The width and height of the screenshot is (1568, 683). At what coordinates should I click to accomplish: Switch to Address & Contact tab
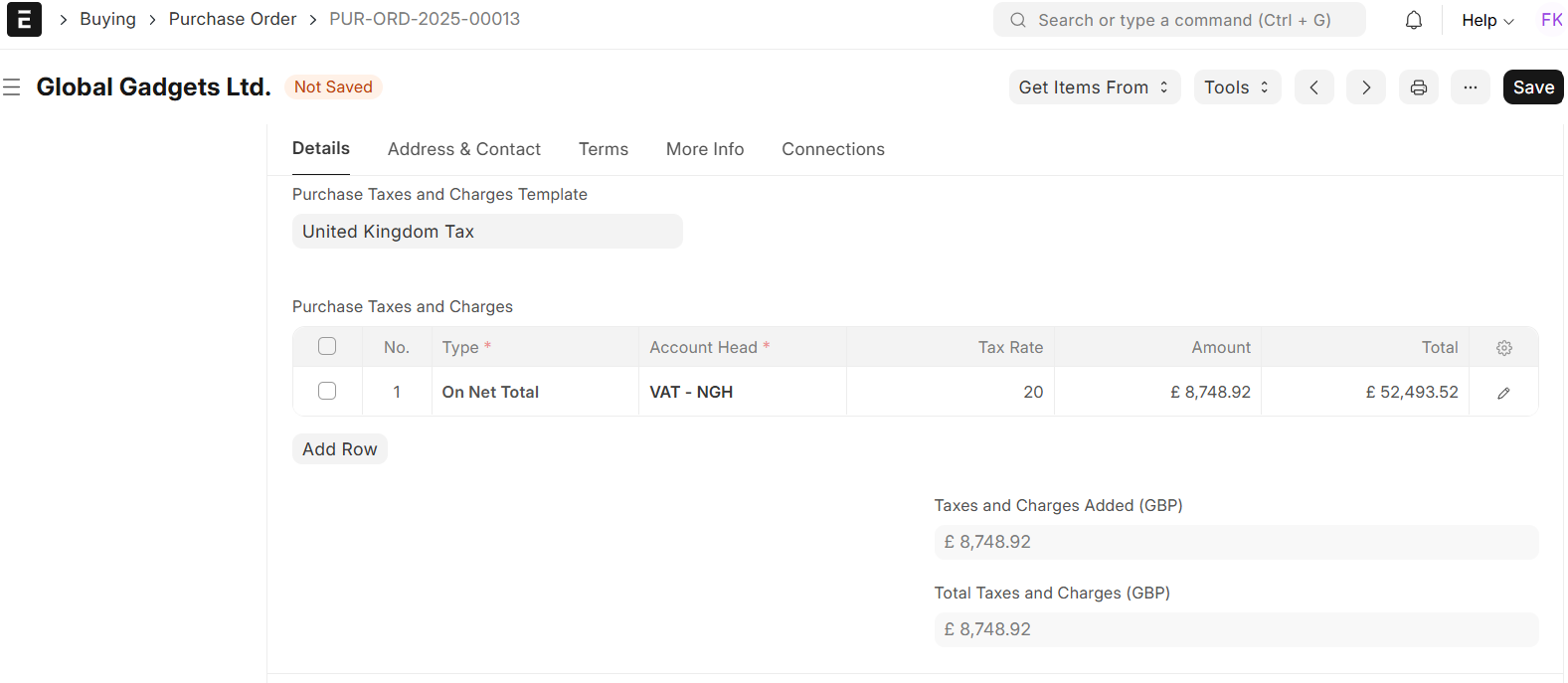(x=463, y=149)
